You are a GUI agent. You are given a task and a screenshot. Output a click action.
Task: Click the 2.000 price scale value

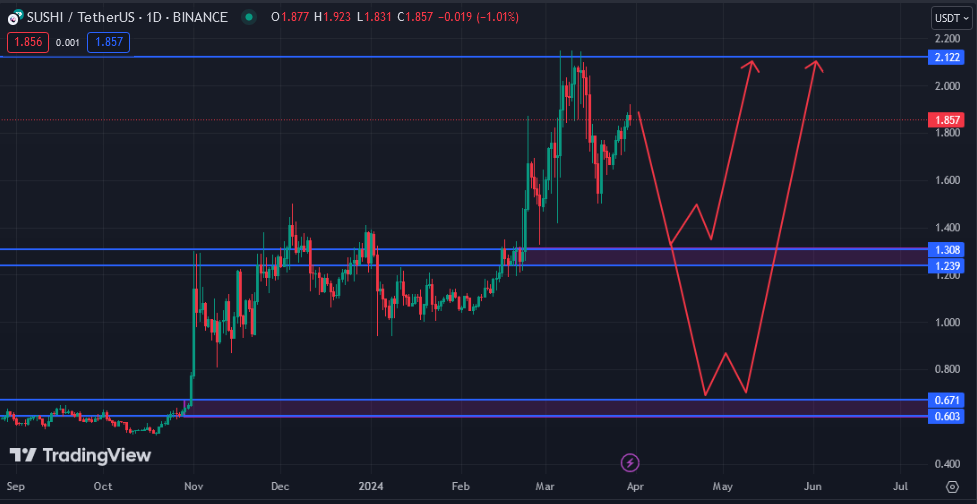coord(946,86)
